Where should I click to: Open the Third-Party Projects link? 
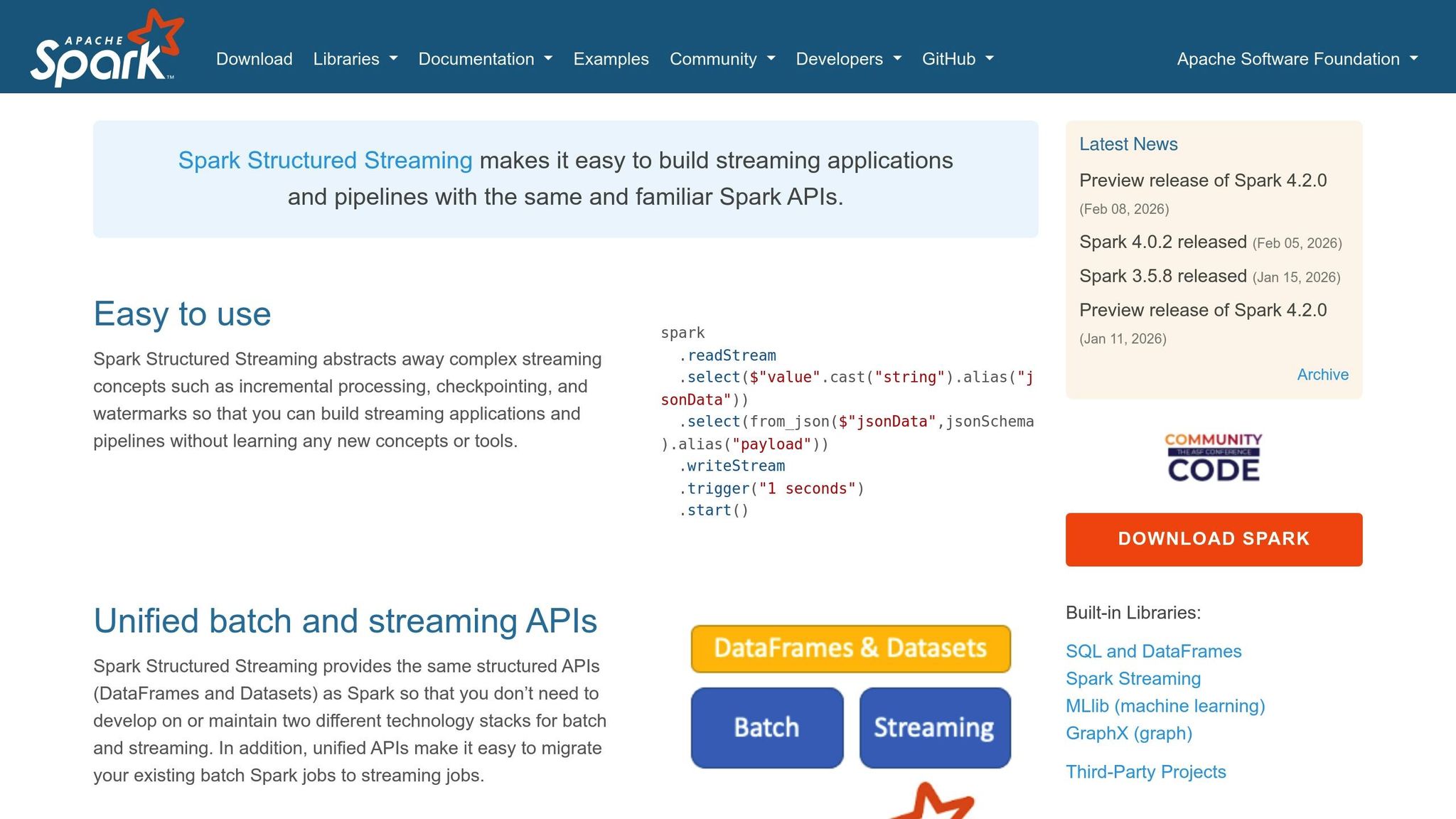coord(1146,771)
